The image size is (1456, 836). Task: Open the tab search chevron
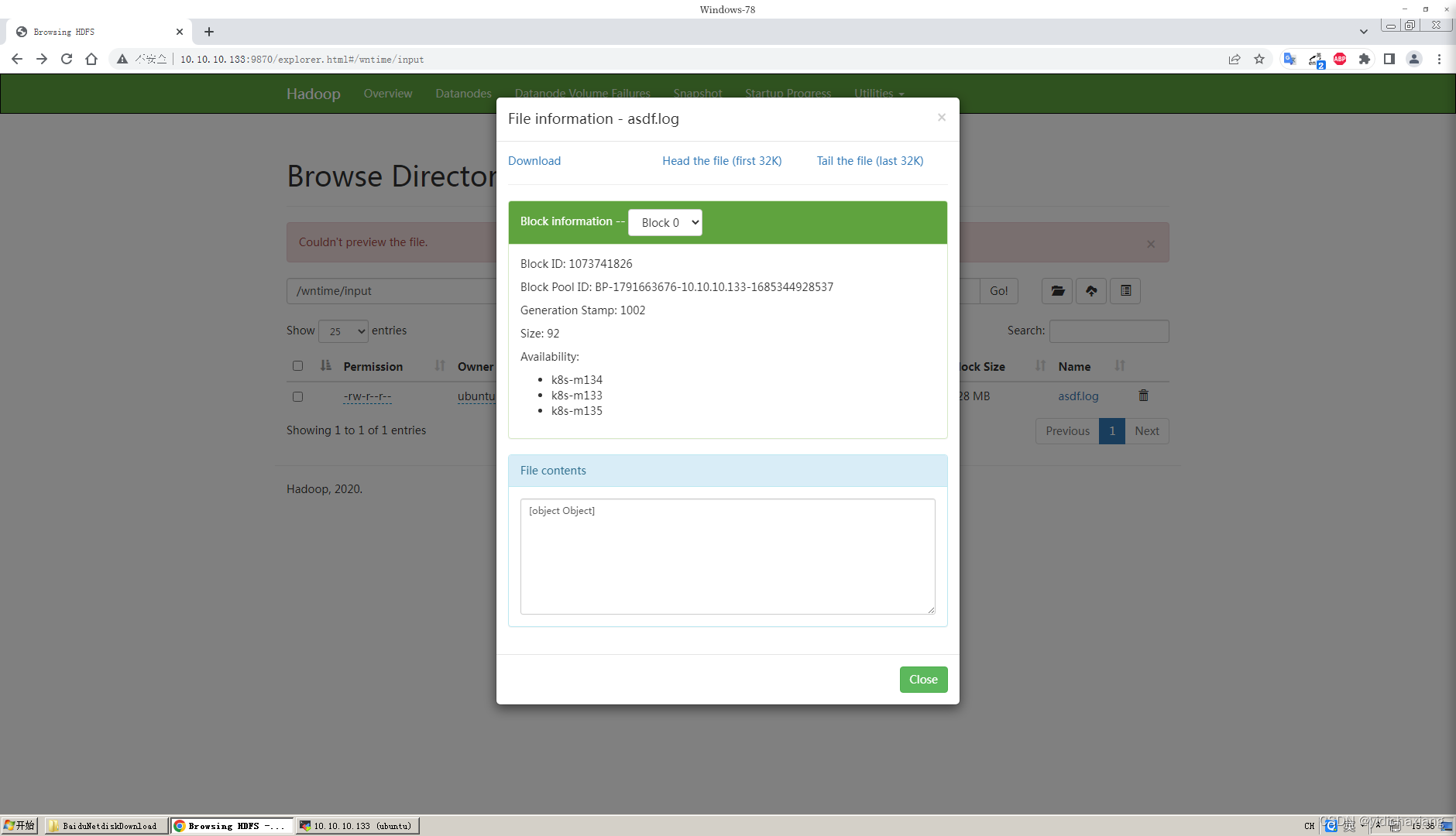point(1363,32)
